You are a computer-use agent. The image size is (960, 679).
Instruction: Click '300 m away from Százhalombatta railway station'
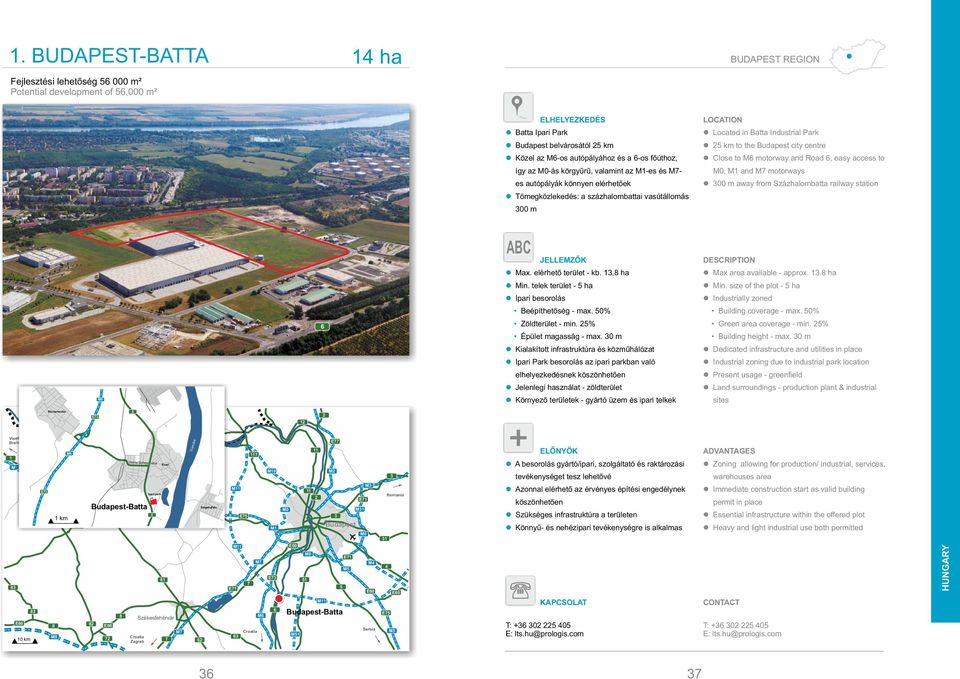(795, 184)
